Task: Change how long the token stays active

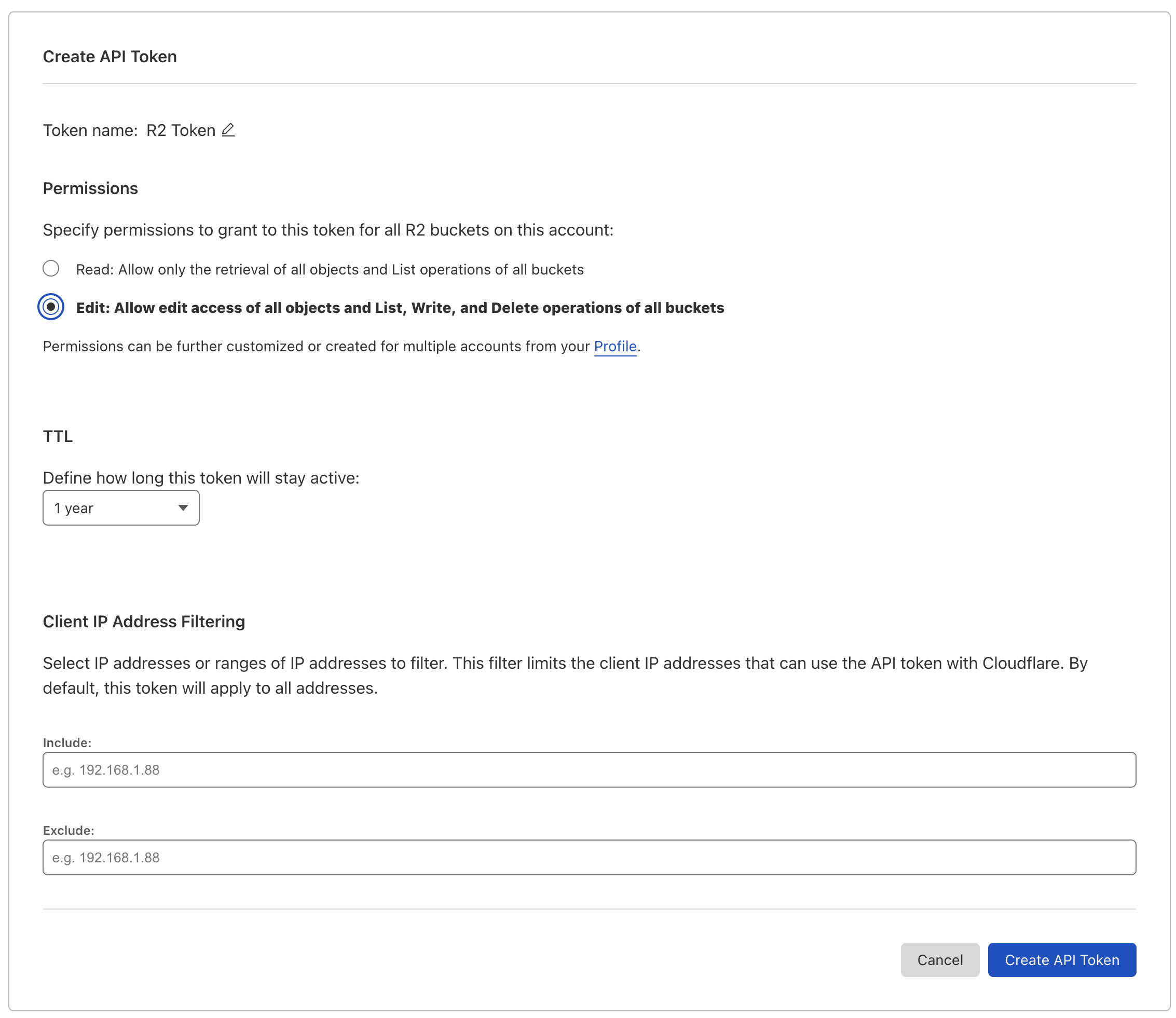Action: (x=120, y=507)
